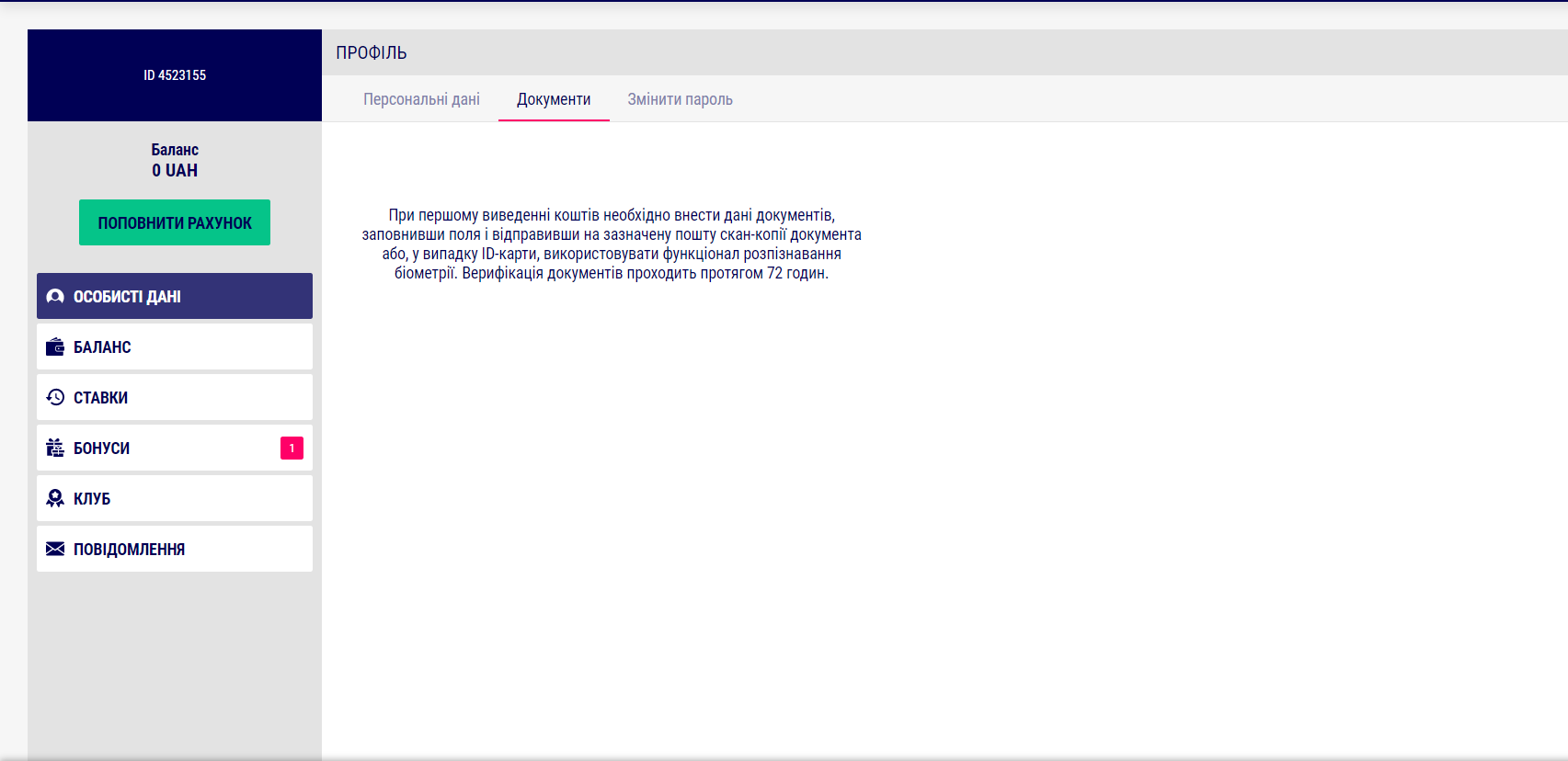
Task: Click the 0 UAH balance amount
Action: [175, 171]
